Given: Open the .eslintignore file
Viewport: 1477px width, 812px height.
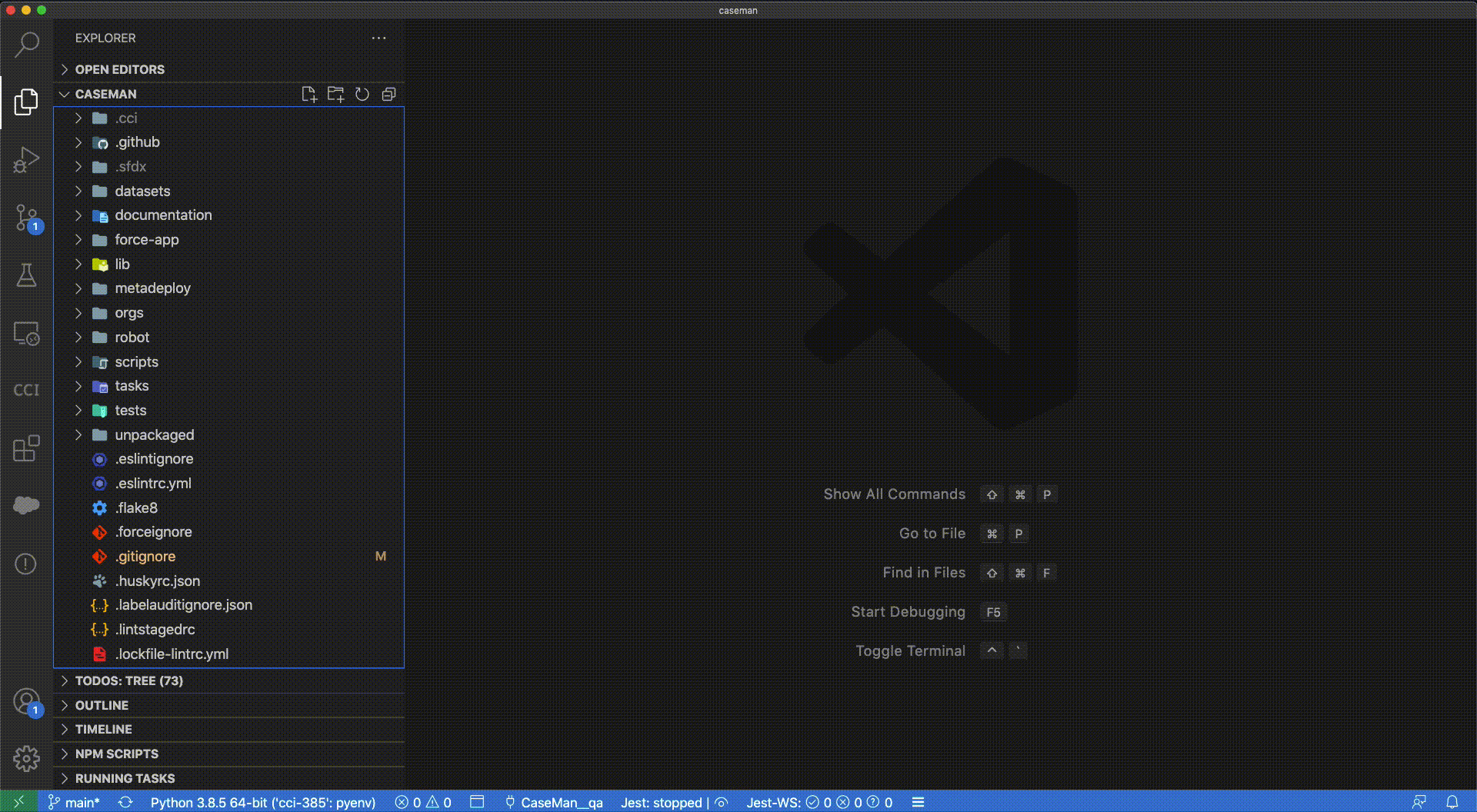Looking at the screenshot, I should click(229, 459).
